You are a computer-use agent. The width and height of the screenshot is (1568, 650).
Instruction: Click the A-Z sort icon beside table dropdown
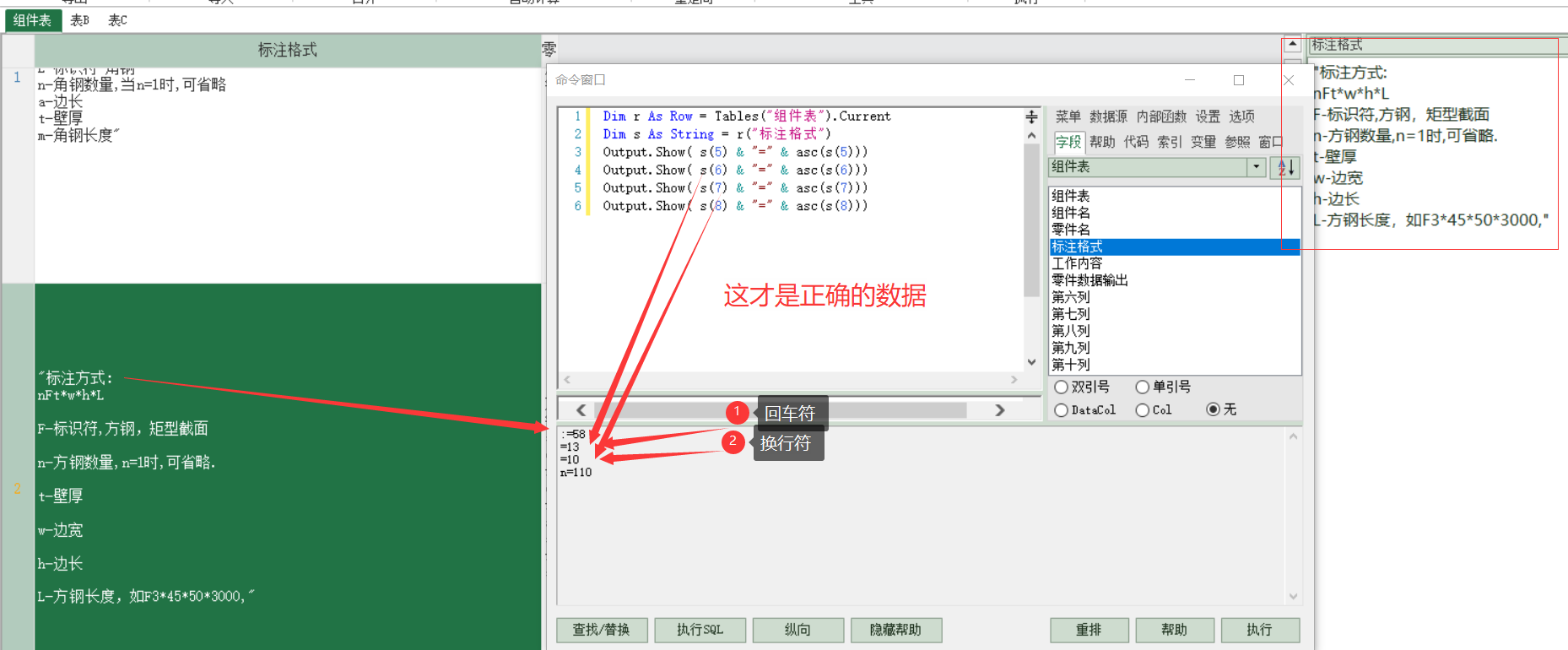[x=1285, y=167]
